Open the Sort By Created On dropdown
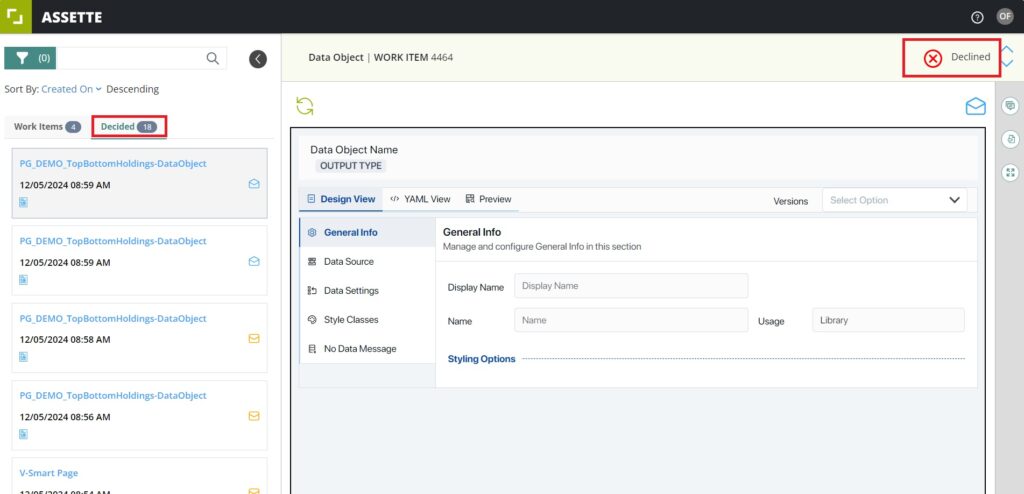Image resolution: width=1024 pixels, height=494 pixels. click(71, 89)
